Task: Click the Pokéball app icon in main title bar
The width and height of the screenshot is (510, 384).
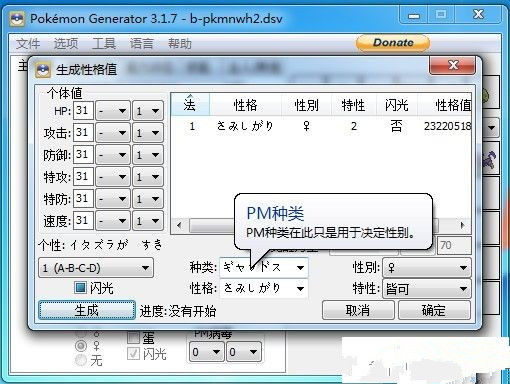Action: [x=17, y=19]
